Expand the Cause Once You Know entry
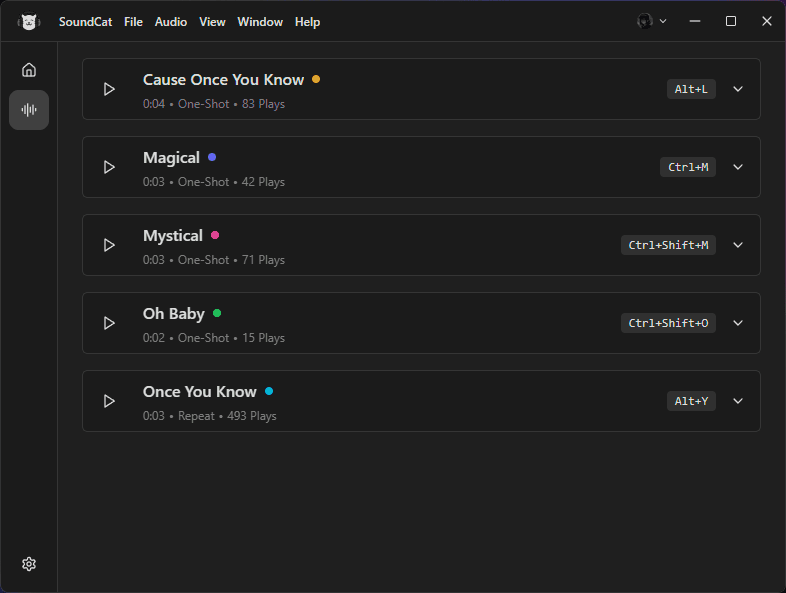 pos(738,89)
